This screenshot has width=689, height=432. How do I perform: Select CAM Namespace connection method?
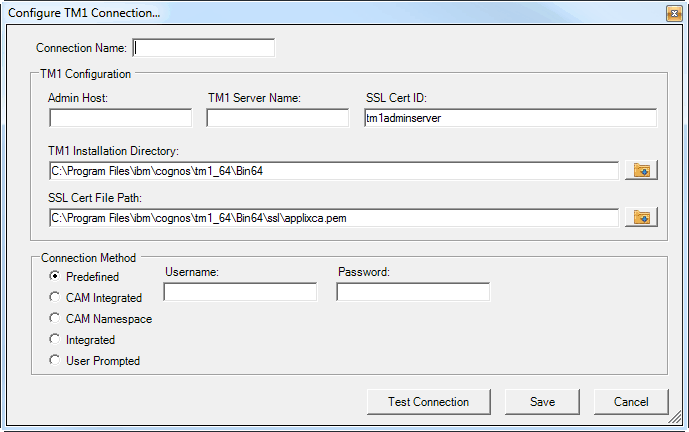[55, 318]
